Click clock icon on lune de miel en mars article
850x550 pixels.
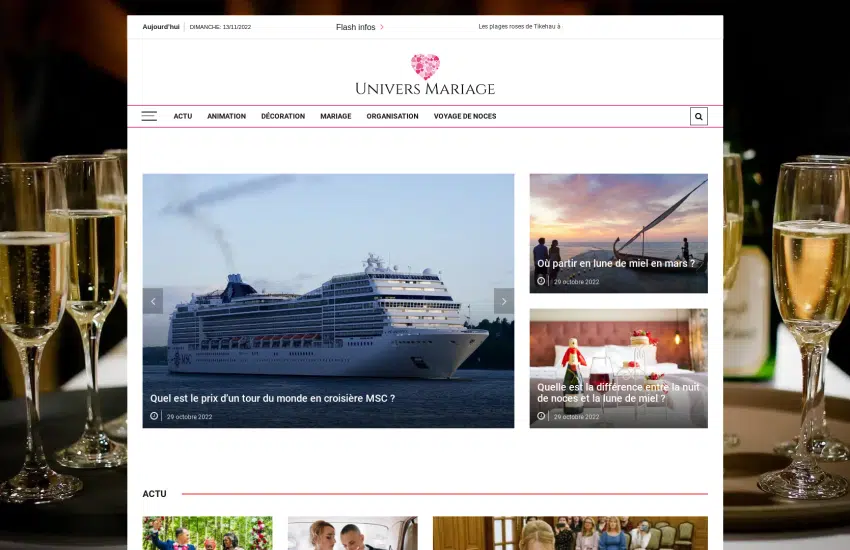point(541,281)
